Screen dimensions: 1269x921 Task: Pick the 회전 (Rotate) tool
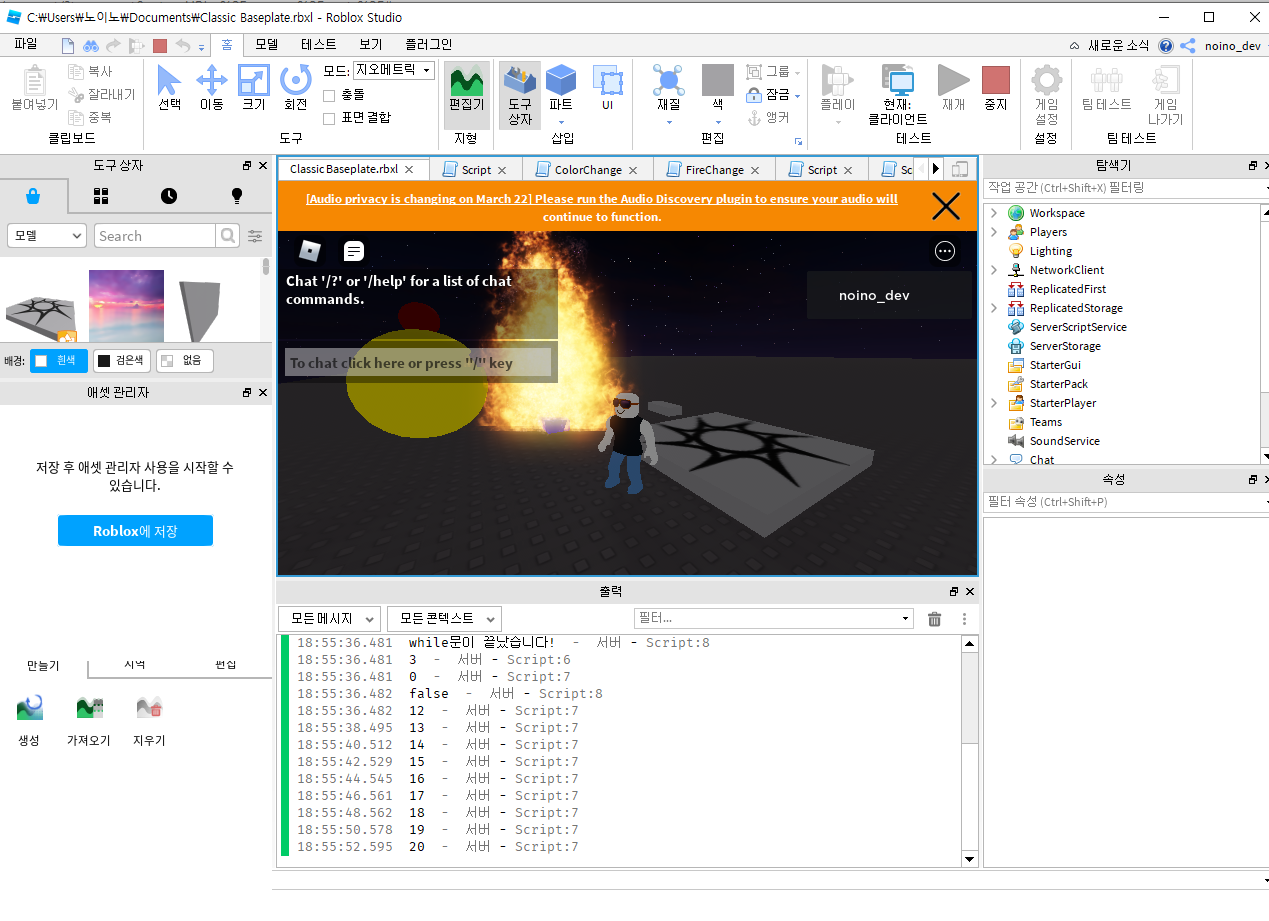(296, 87)
